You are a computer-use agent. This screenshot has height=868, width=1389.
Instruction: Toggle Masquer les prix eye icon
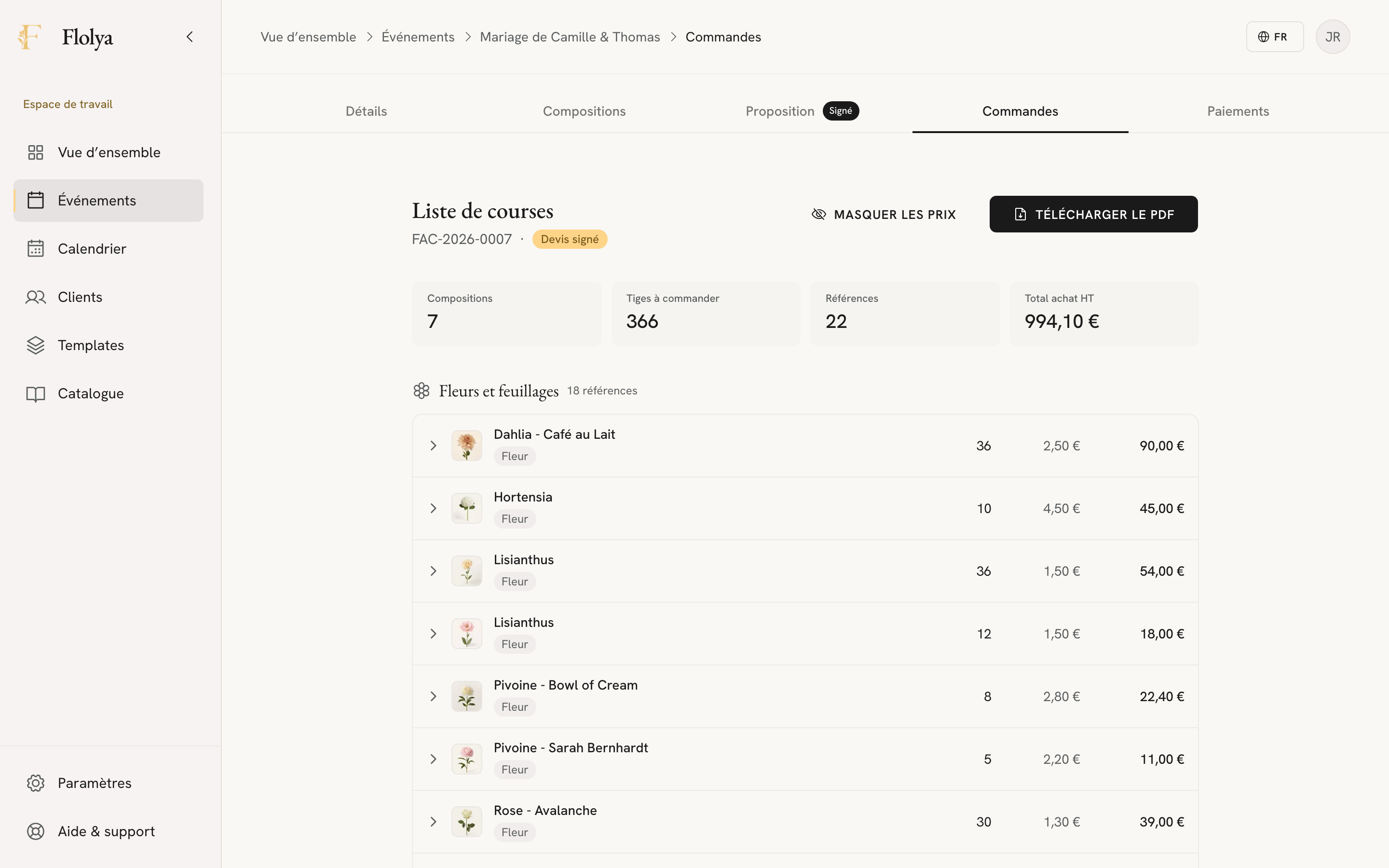tap(818, 214)
